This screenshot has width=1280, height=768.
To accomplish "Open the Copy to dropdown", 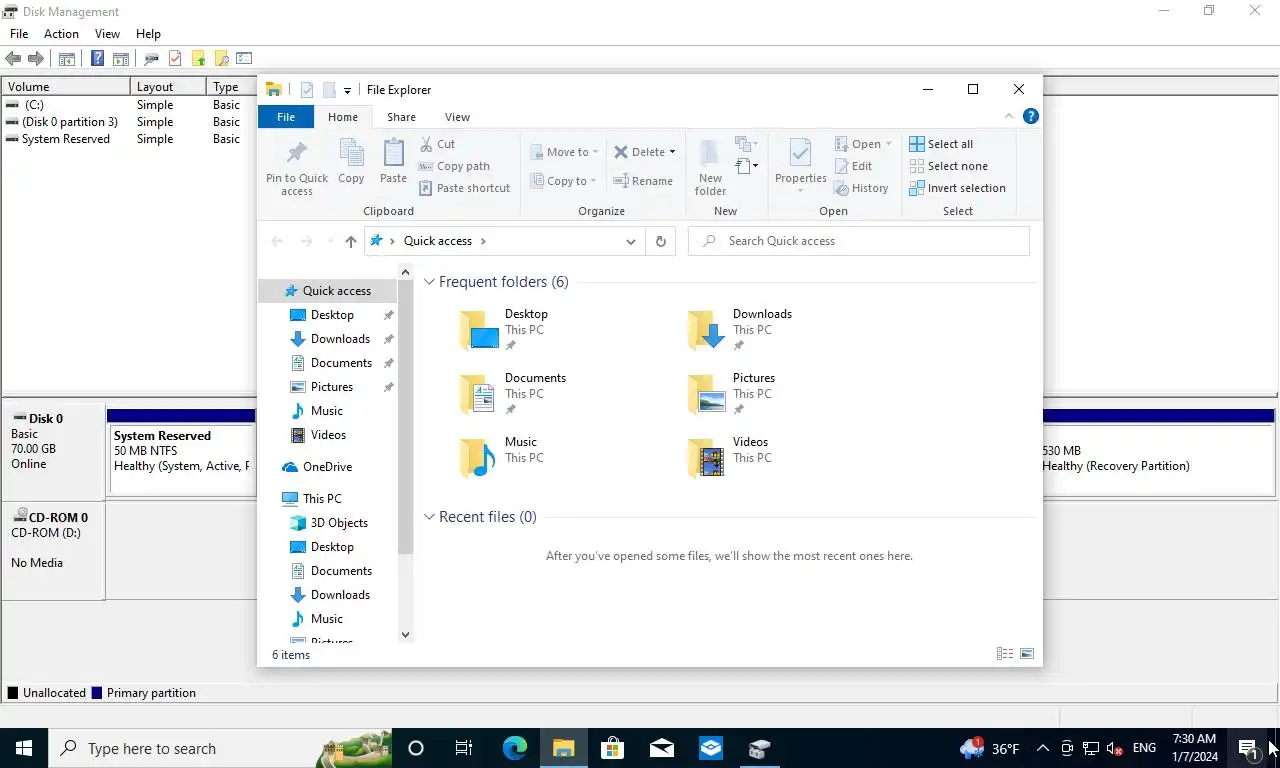I will click(x=564, y=181).
